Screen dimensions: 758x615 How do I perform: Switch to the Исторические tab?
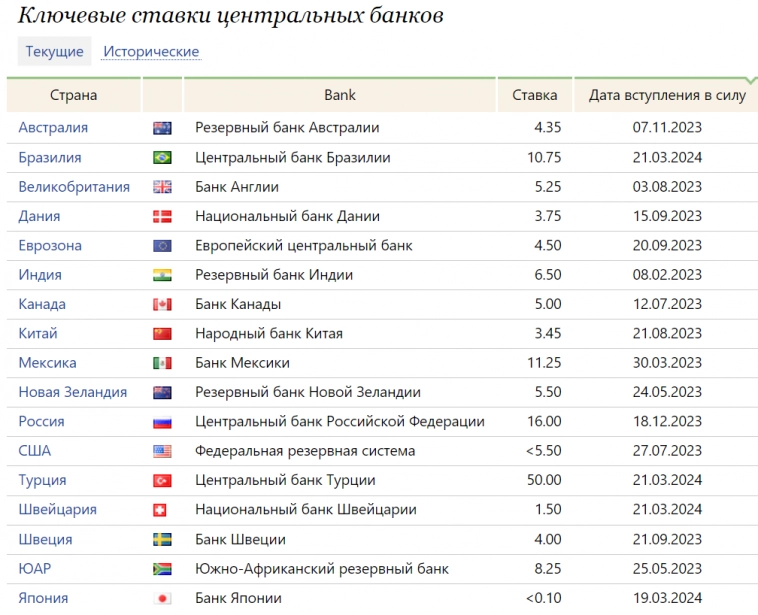pyautogui.click(x=151, y=52)
